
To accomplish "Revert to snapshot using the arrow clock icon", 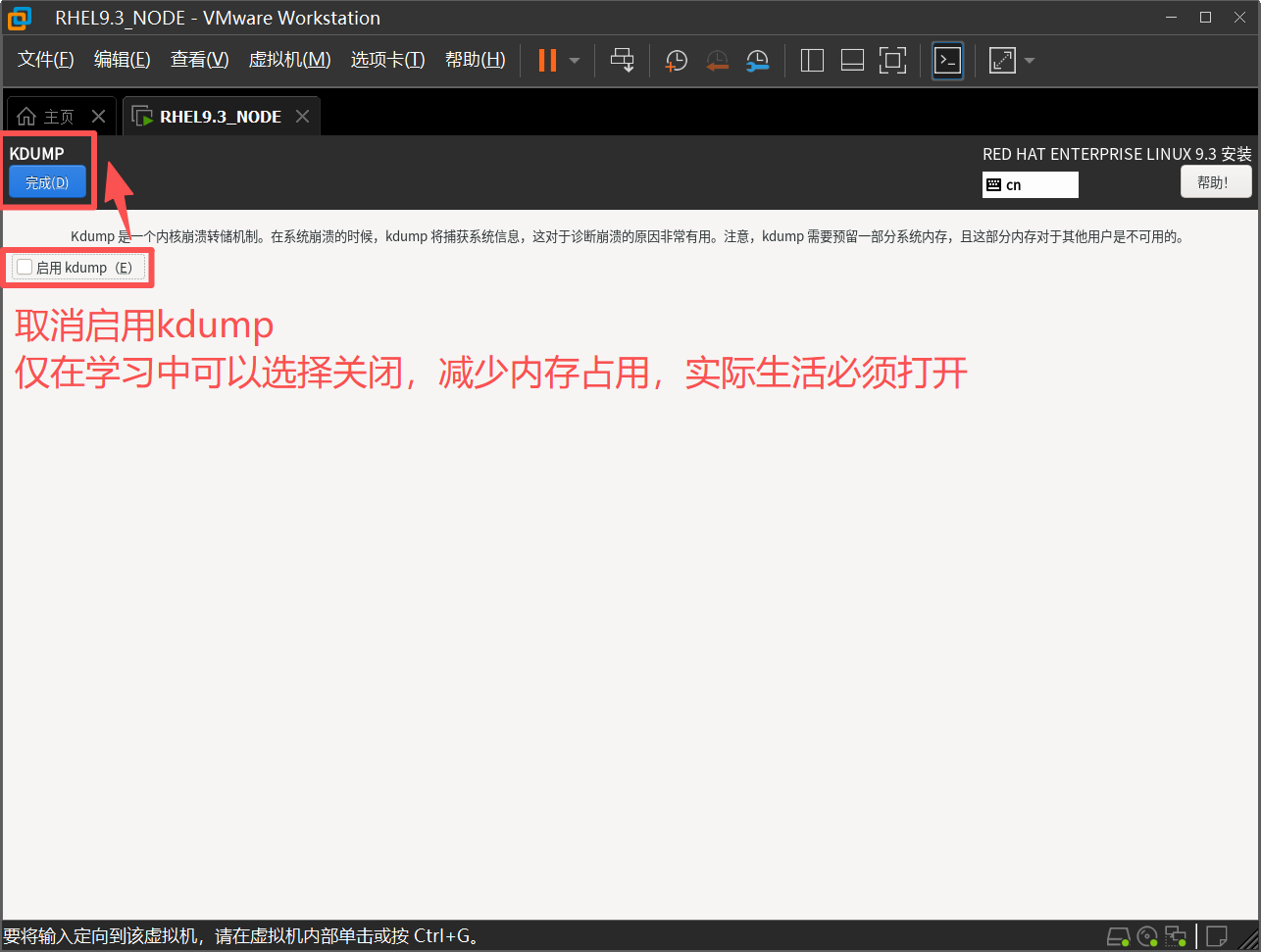I will pos(718,61).
